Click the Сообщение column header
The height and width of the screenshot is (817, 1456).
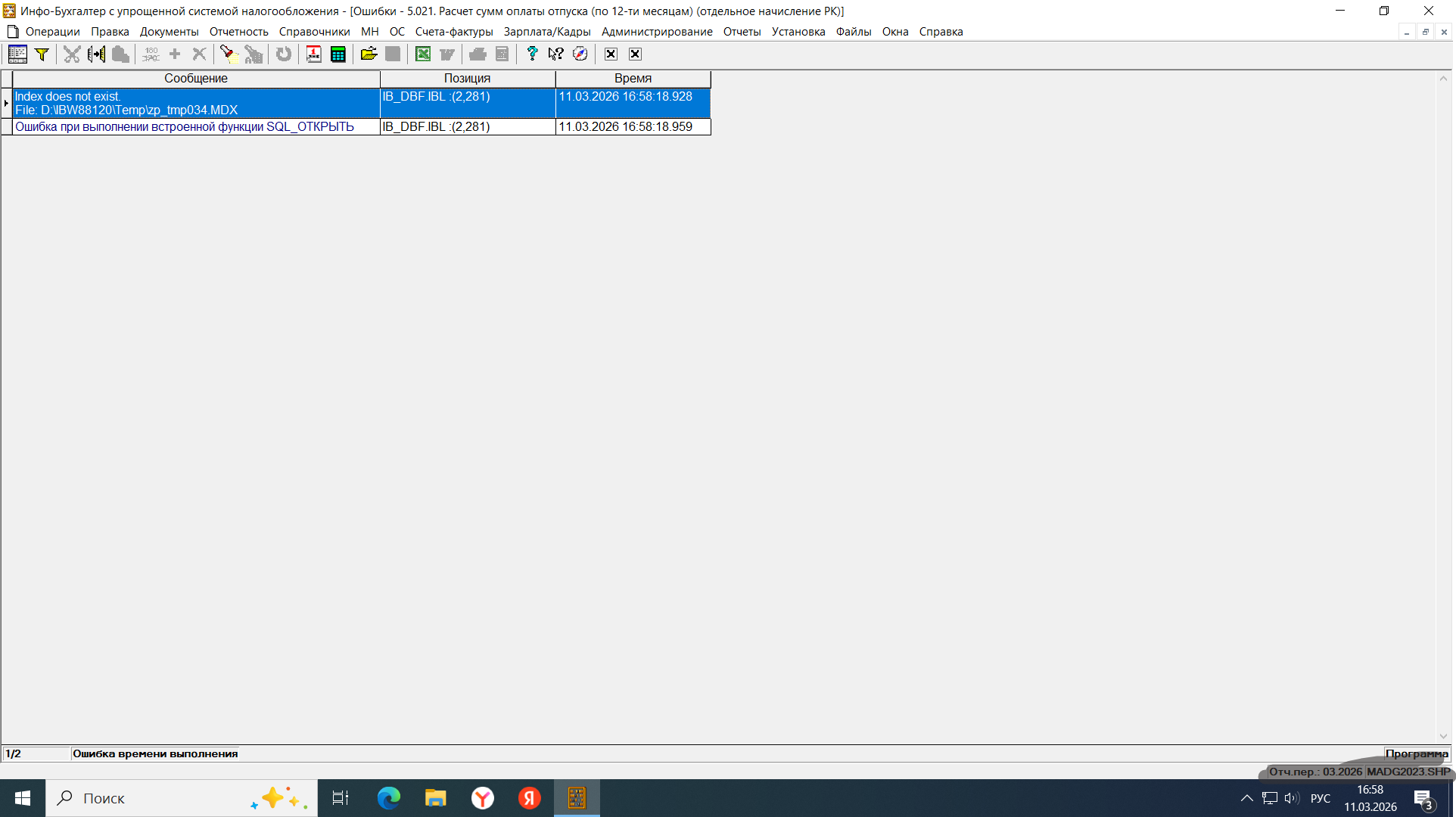click(196, 79)
